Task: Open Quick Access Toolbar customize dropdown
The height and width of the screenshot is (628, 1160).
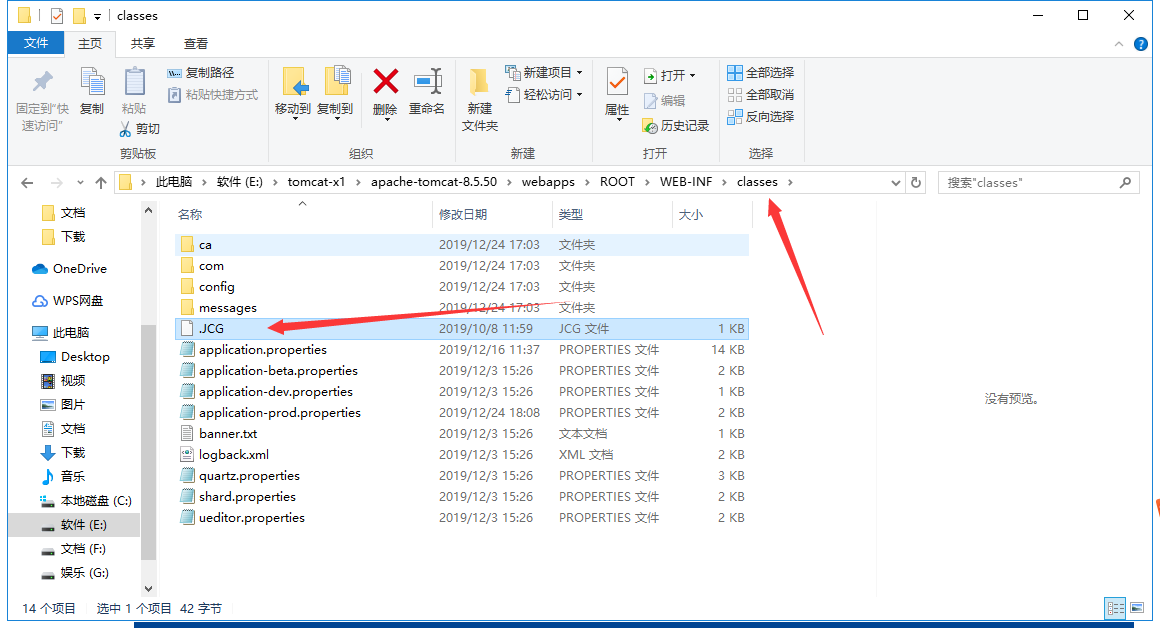Action: (97, 16)
